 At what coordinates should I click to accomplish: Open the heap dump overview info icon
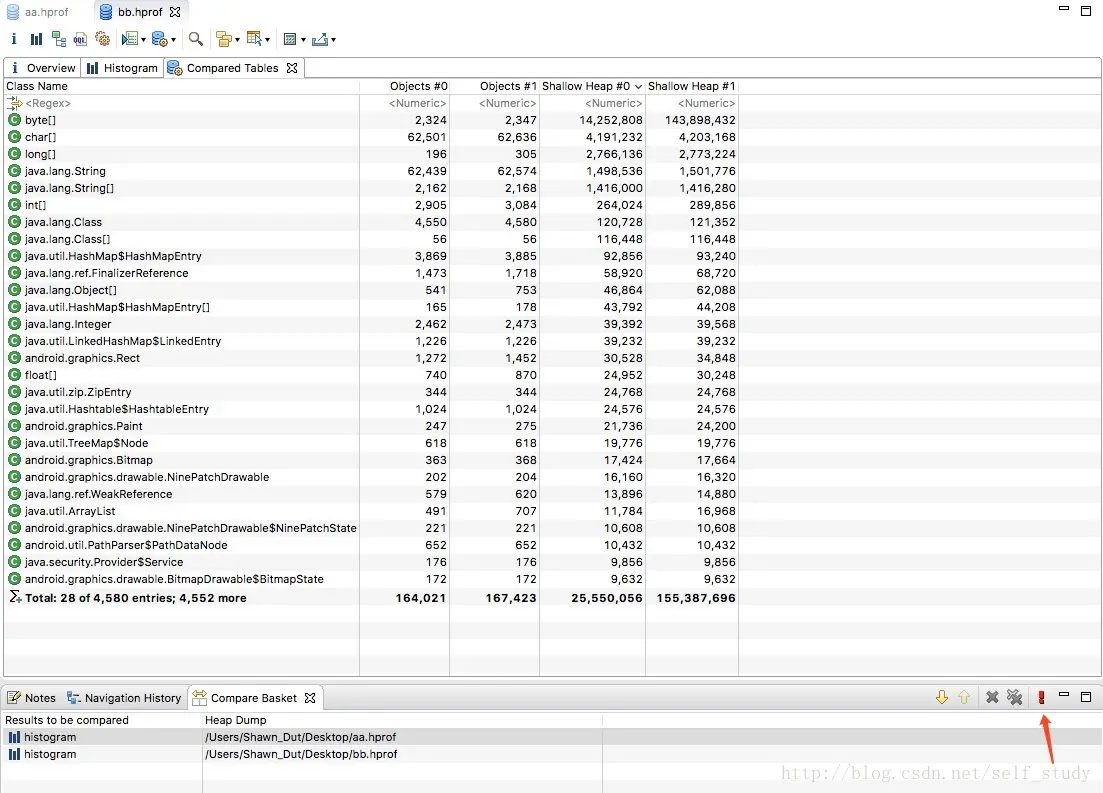(x=13, y=39)
